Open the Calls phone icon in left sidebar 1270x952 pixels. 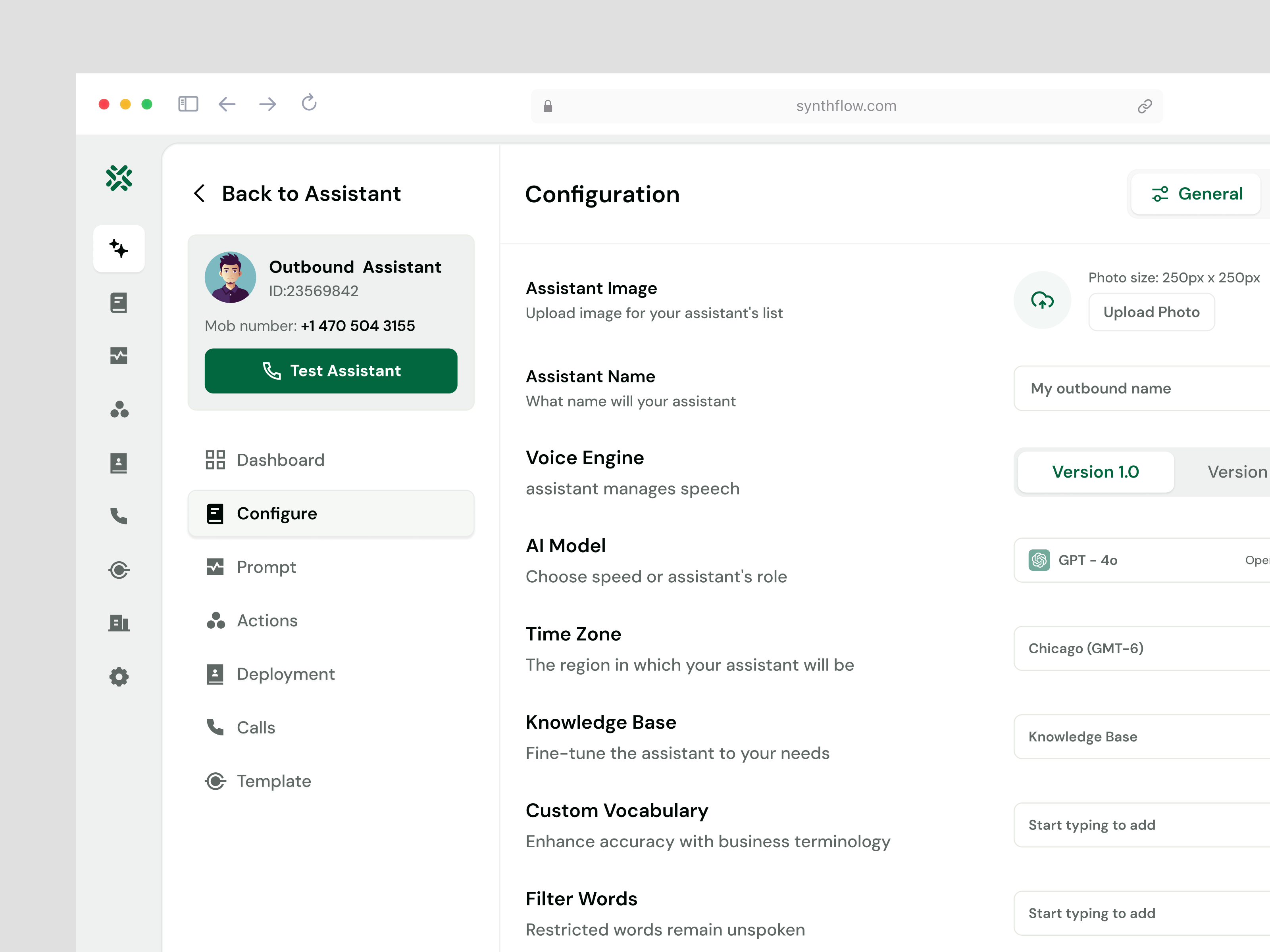pyautogui.click(x=119, y=517)
